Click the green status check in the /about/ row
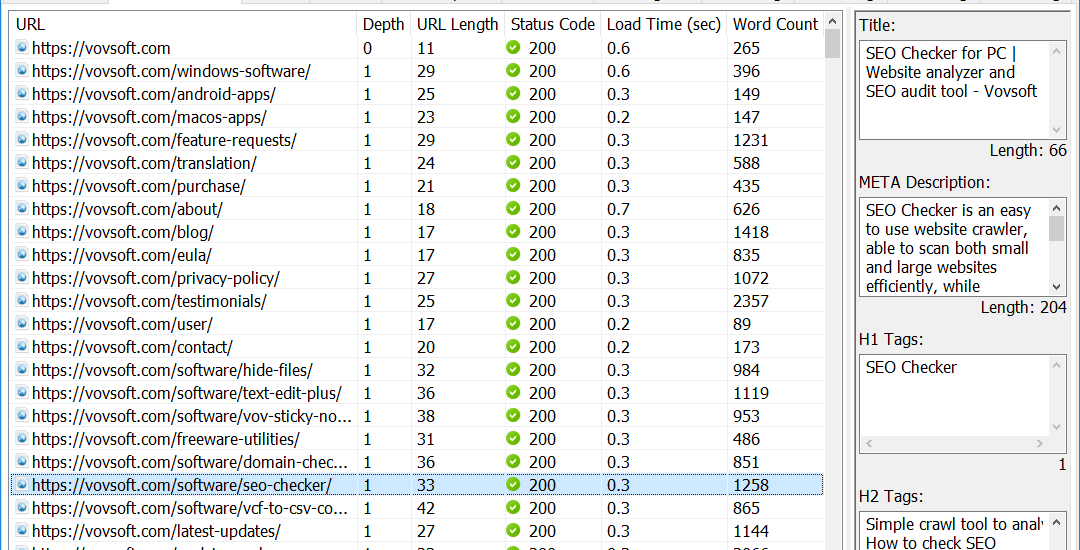Viewport: 1080px width, 550px height. (x=513, y=209)
